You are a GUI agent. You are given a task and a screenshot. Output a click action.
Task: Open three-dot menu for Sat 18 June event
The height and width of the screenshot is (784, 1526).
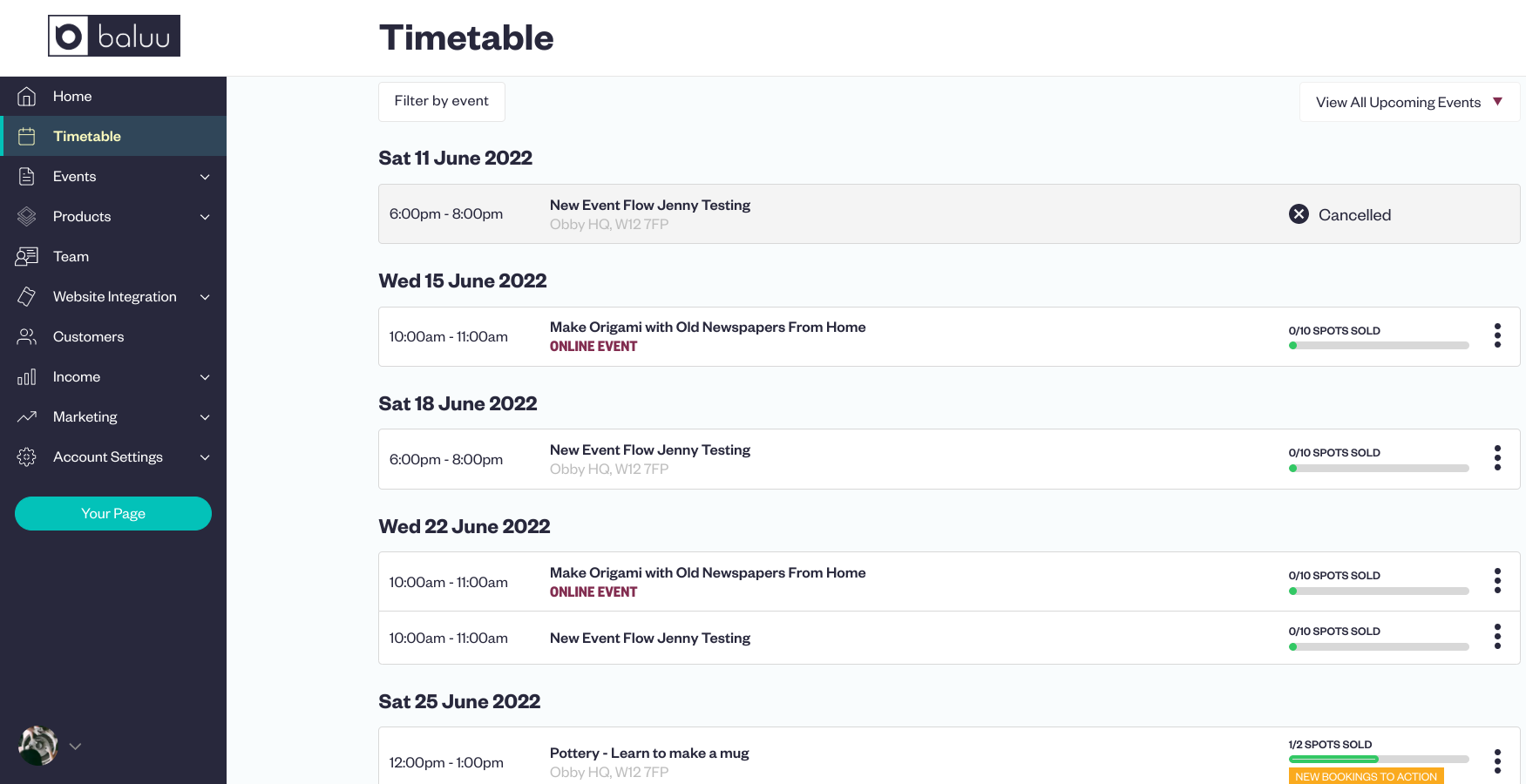pos(1497,457)
